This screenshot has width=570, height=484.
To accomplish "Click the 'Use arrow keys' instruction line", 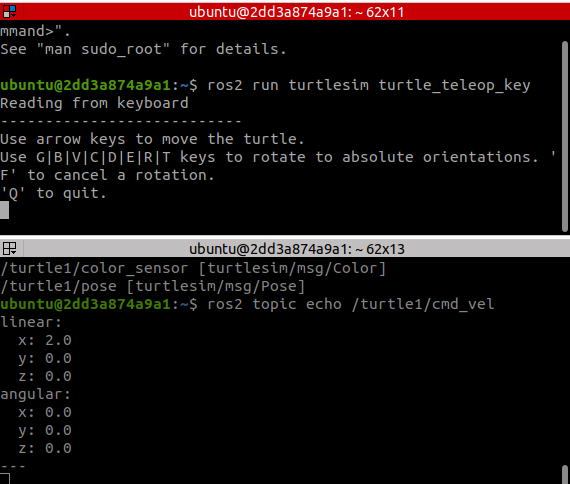I will coord(152,139).
